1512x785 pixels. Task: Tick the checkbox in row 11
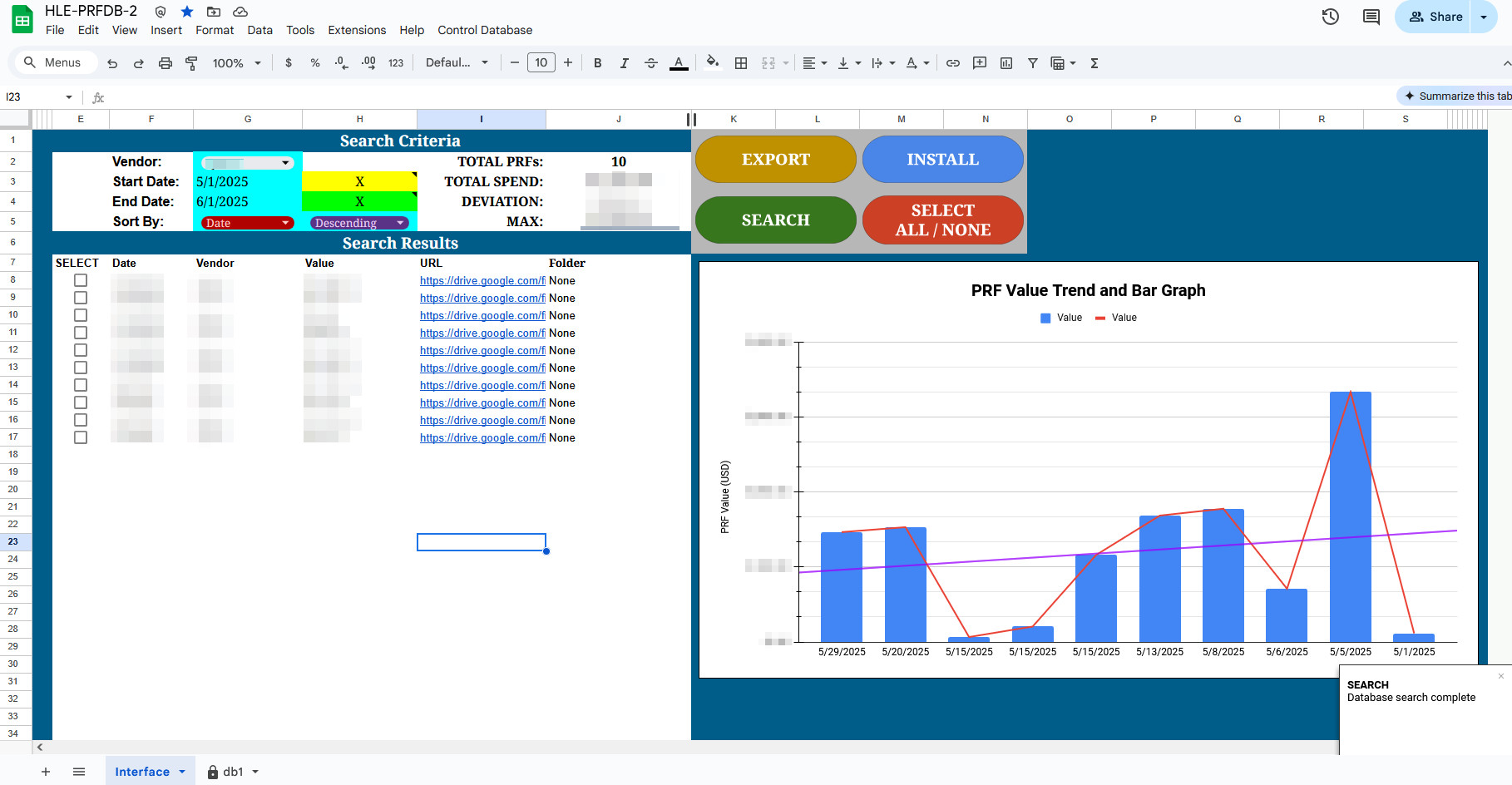[81, 333]
